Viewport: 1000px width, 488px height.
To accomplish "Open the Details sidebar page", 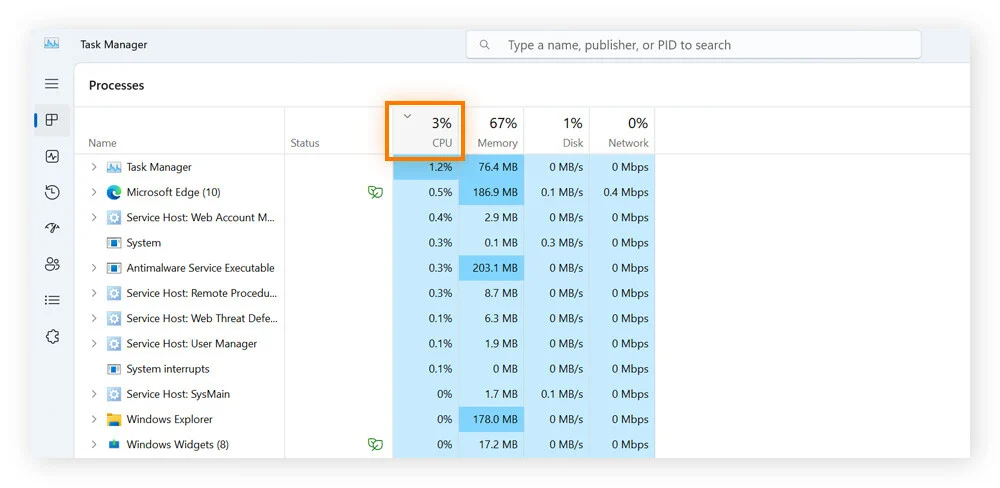I will click(x=52, y=300).
